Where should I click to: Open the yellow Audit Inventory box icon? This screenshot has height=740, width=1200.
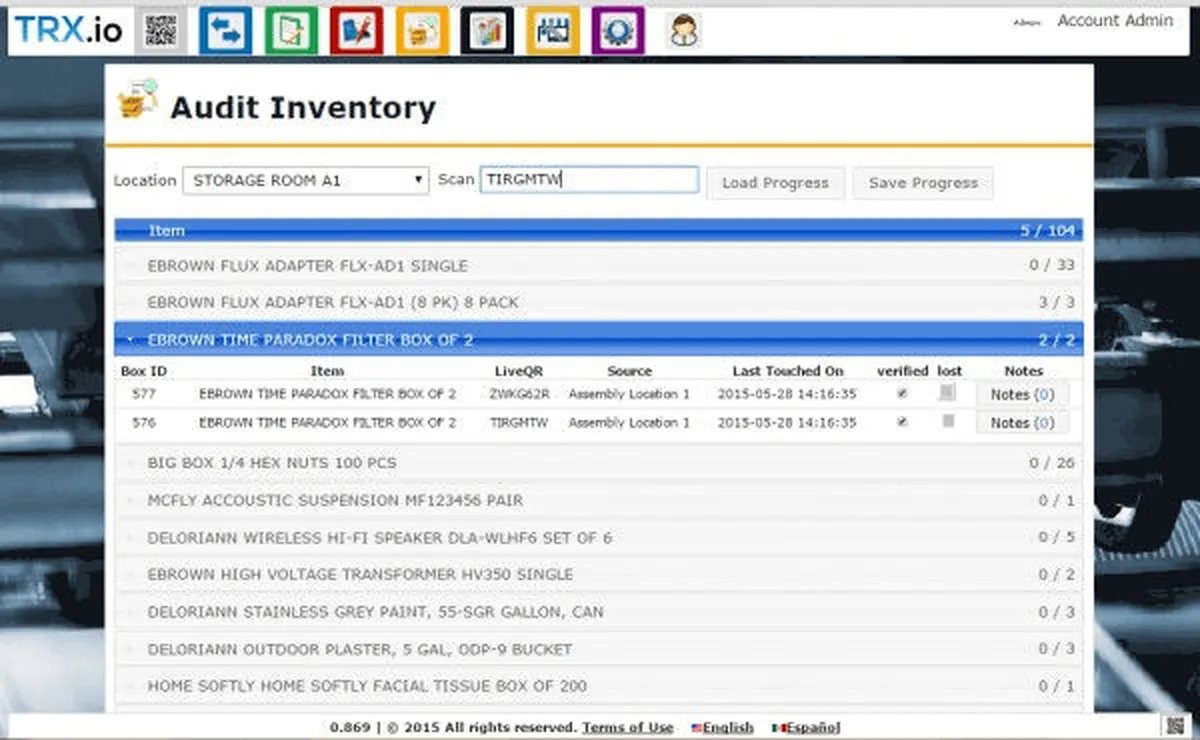tap(421, 29)
